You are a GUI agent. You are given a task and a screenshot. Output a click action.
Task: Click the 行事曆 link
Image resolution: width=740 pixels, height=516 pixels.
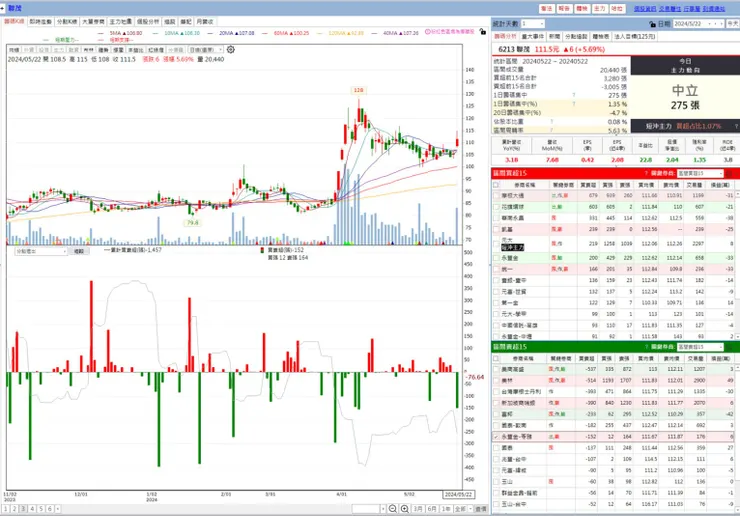[x=691, y=8]
